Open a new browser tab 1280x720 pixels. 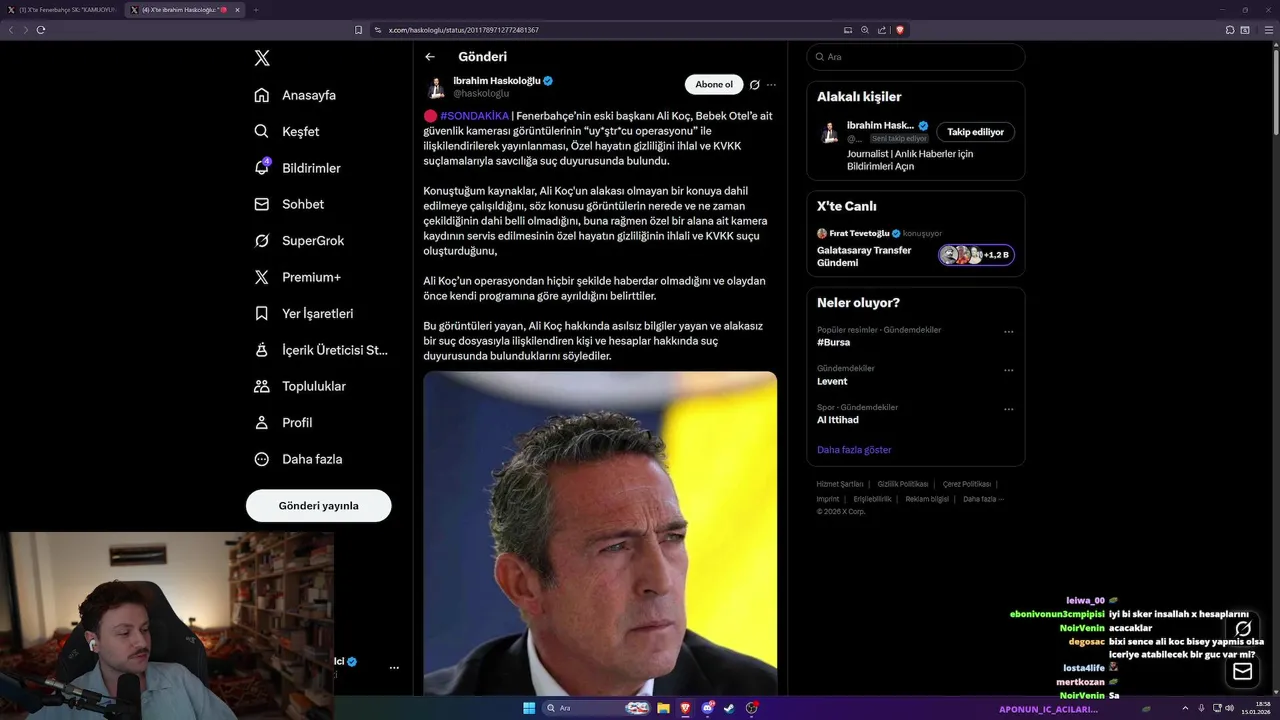[255, 10]
